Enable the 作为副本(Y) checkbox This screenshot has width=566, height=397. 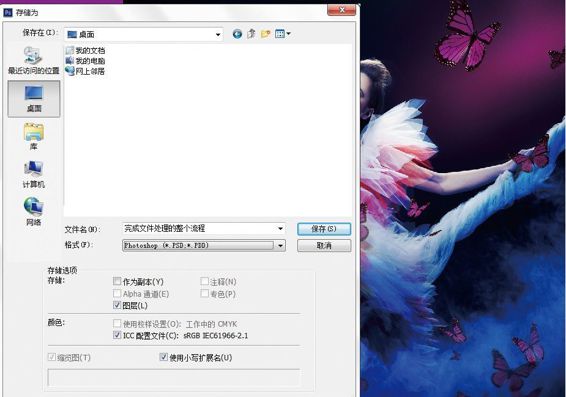pos(117,281)
